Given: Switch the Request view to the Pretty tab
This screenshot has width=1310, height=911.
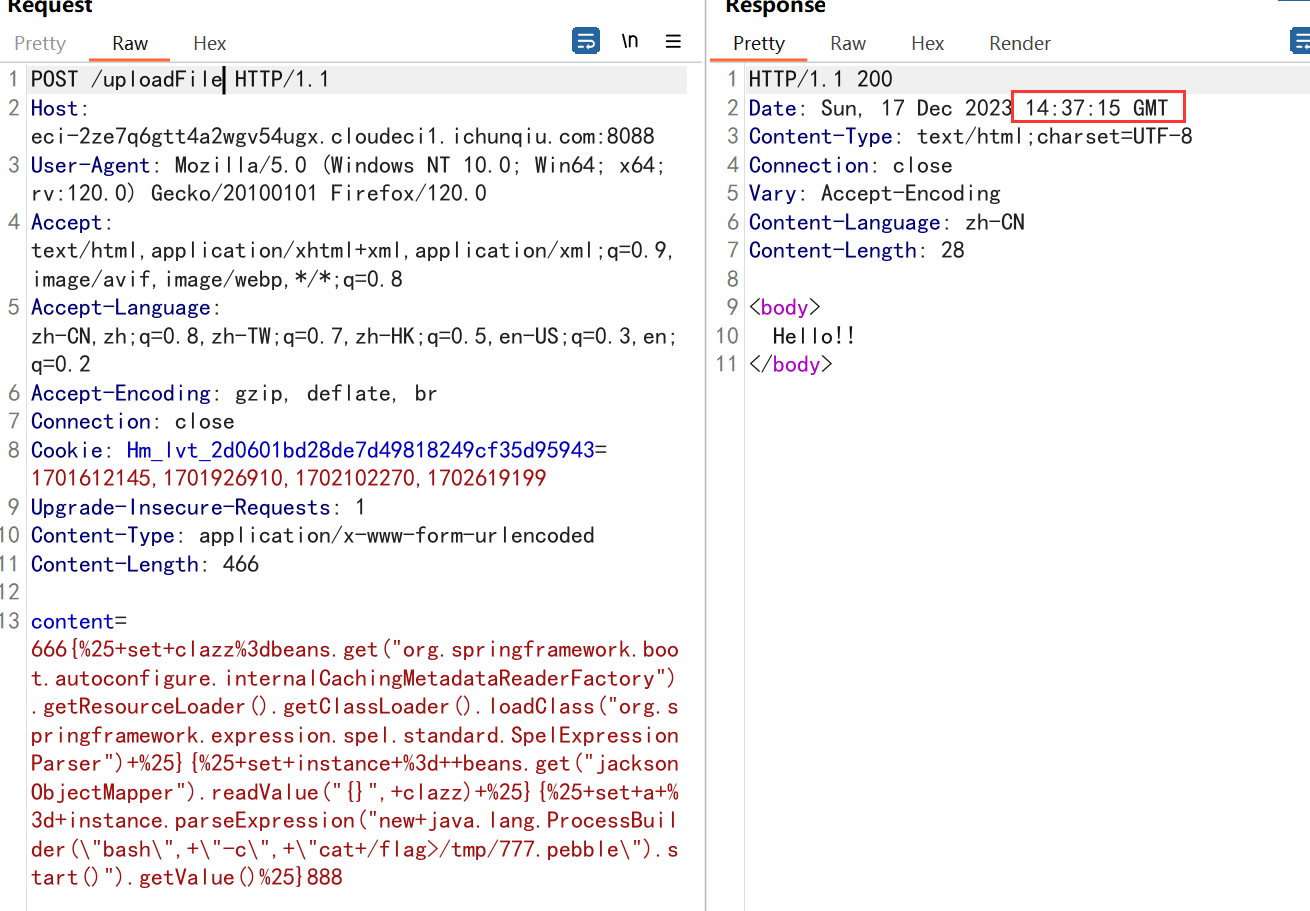Looking at the screenshot, I should click(40, 43).
